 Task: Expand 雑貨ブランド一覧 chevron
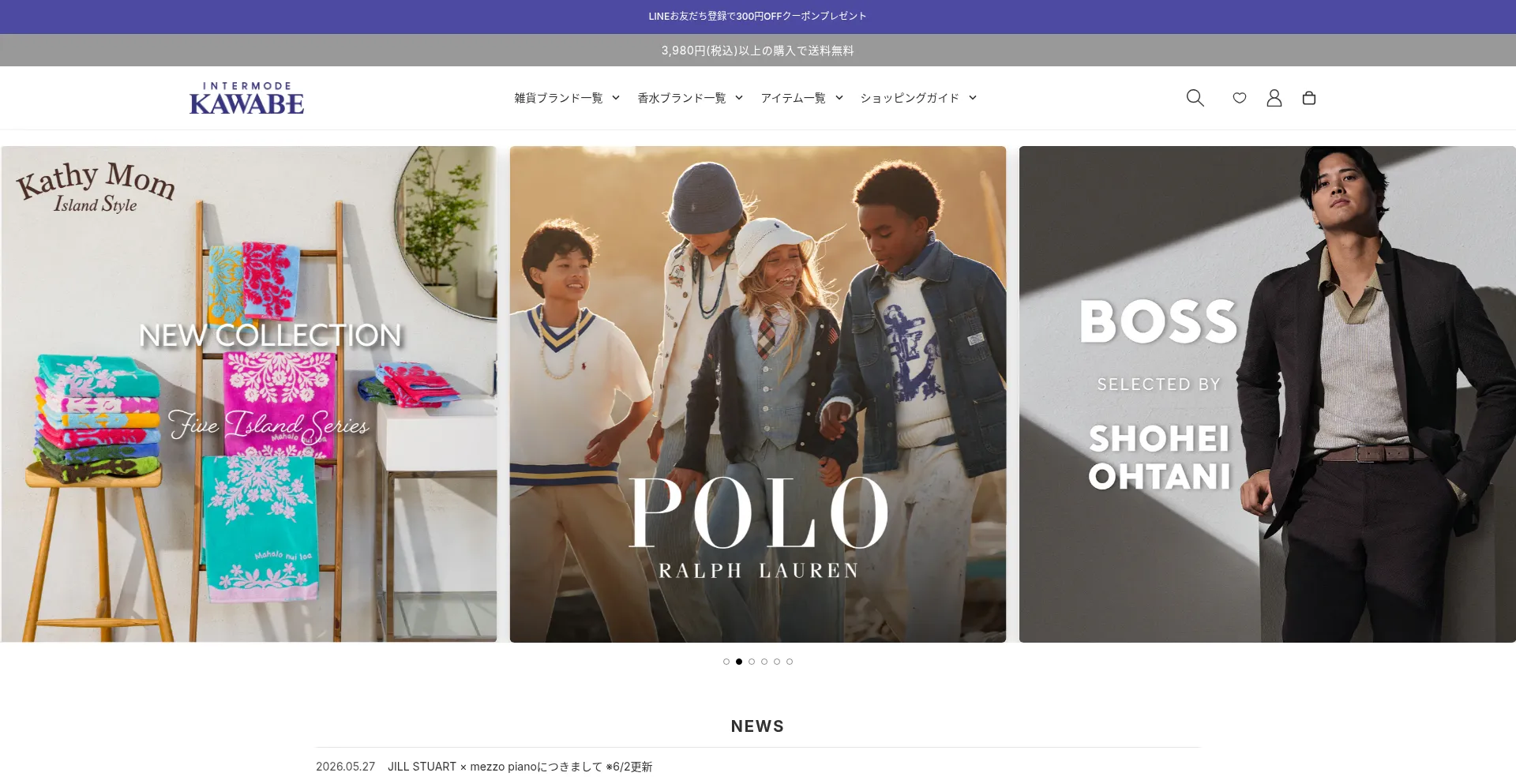coord(616,98)
